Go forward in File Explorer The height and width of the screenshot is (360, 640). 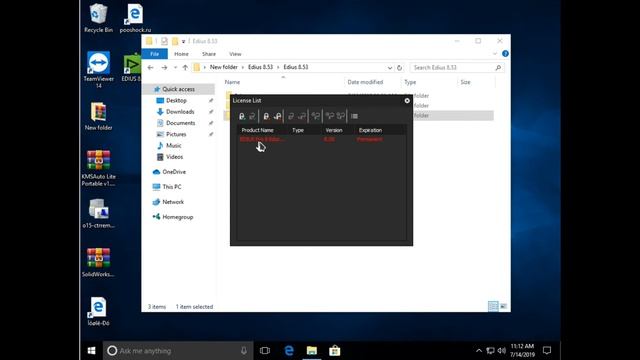(164, 67)
